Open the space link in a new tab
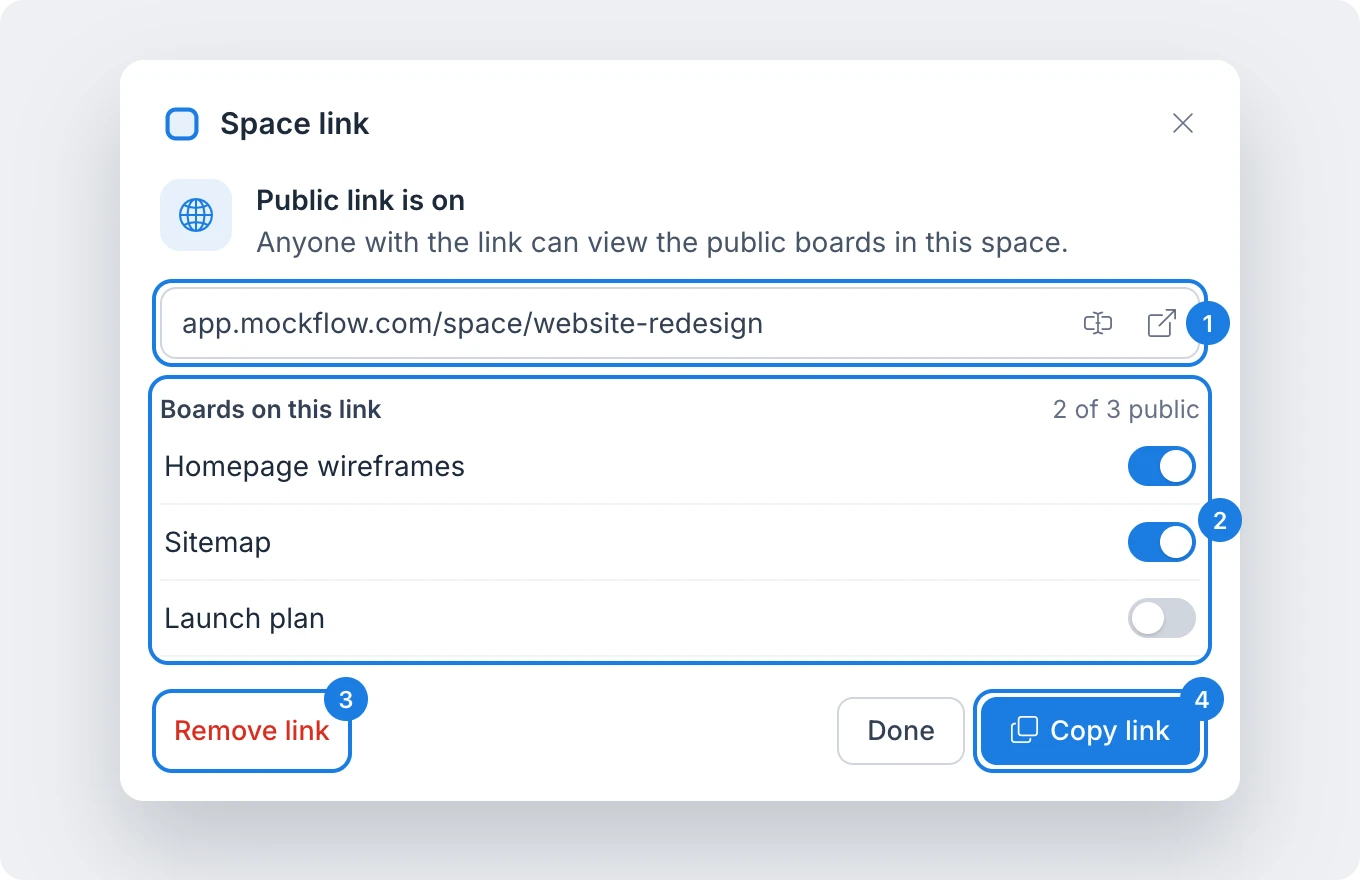 (x=1161, y=323)
